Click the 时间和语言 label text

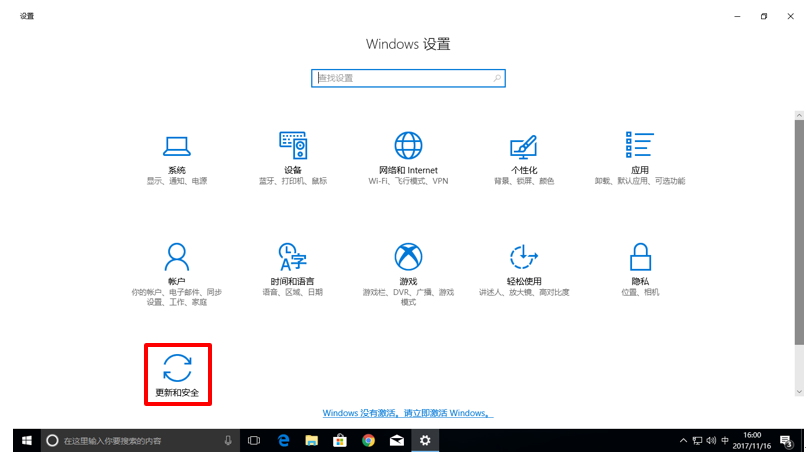292,281
